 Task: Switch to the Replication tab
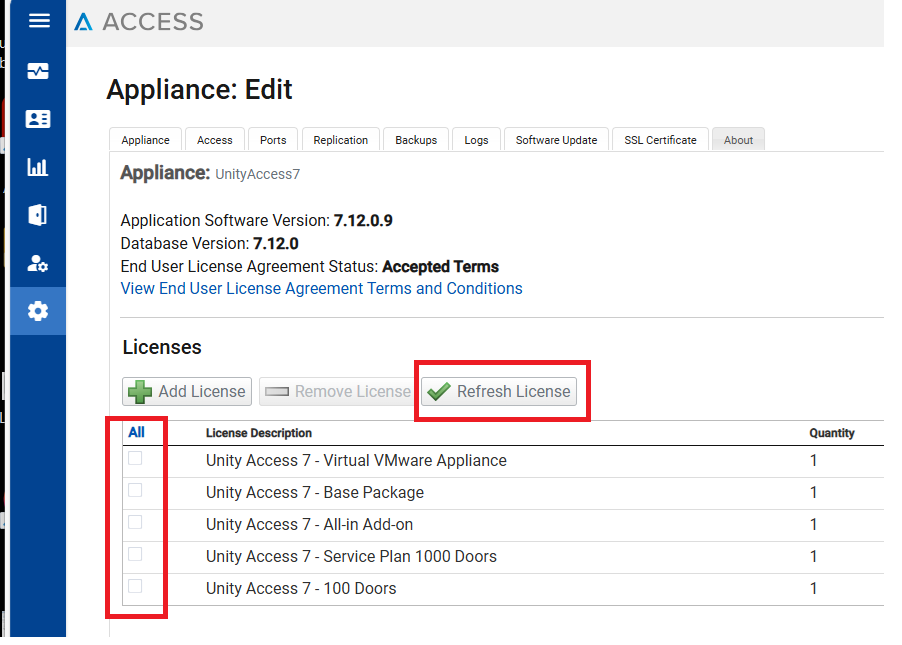[x=340, y=140]
